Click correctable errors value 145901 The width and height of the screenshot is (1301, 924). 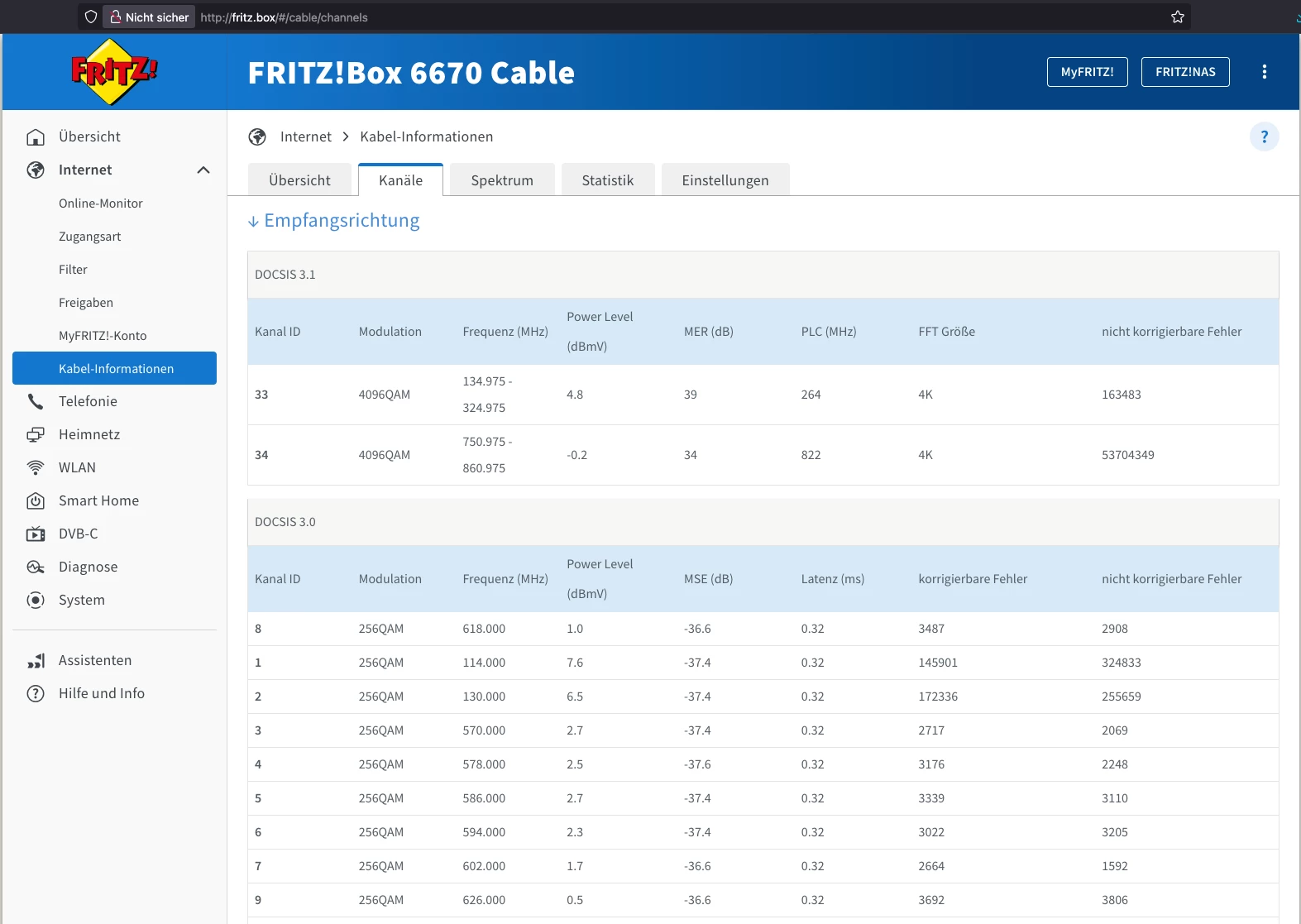point(938,663)
